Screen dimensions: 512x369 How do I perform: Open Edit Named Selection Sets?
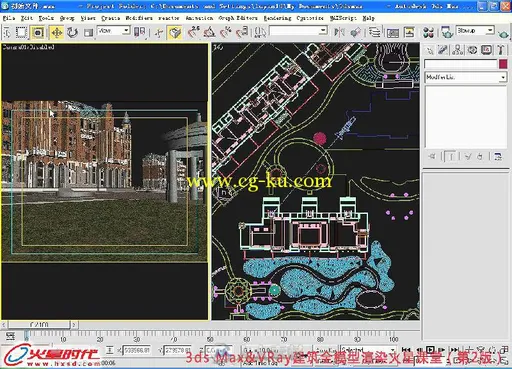click(260, 32)
